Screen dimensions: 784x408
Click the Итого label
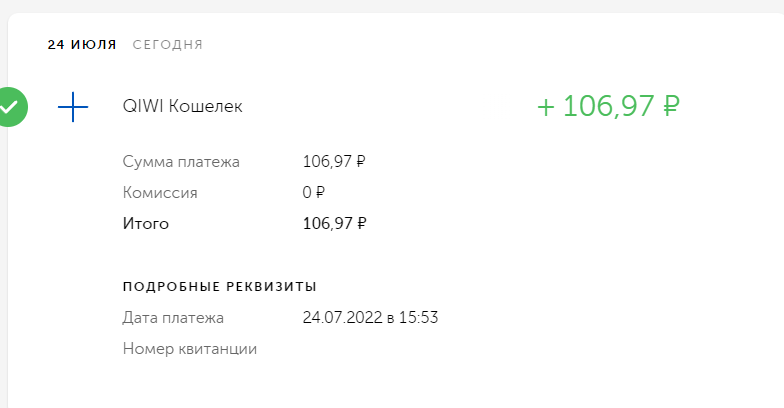point(146,224)
